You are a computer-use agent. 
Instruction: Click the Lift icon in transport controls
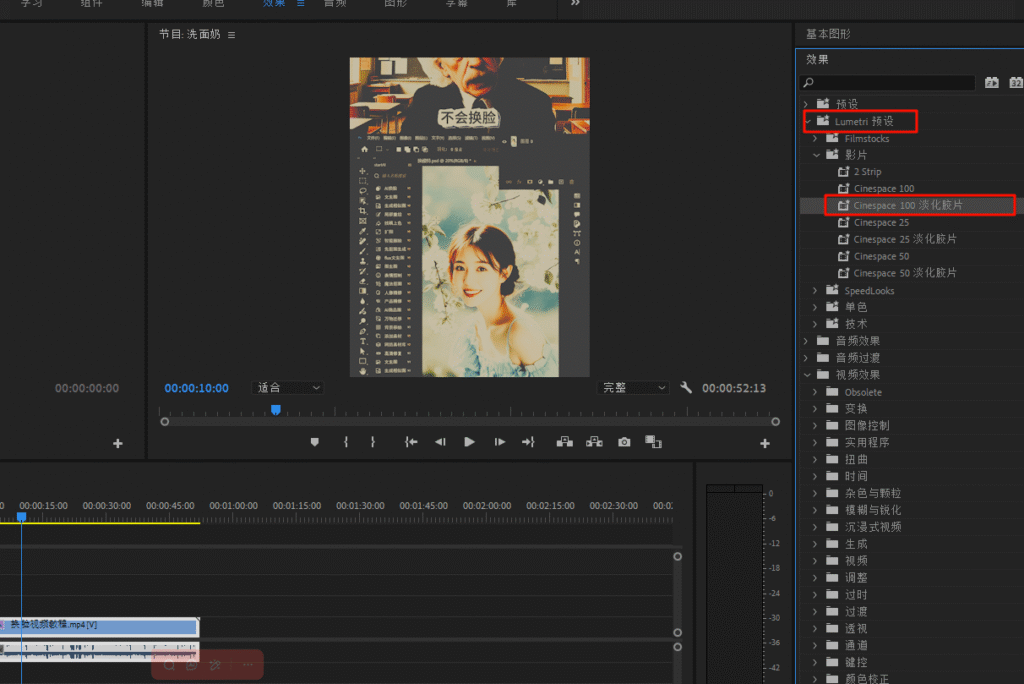tap(564, 442)
